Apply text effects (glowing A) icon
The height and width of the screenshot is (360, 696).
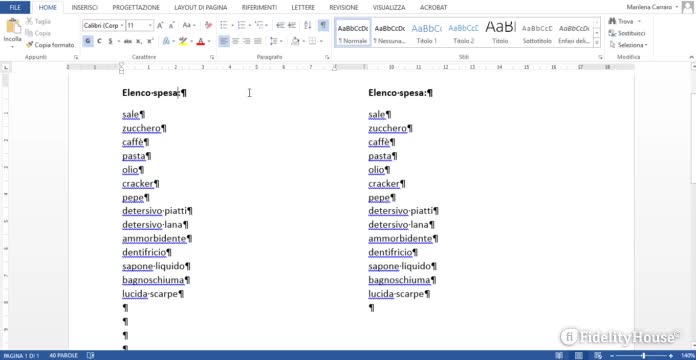click(x=166, y=41)
